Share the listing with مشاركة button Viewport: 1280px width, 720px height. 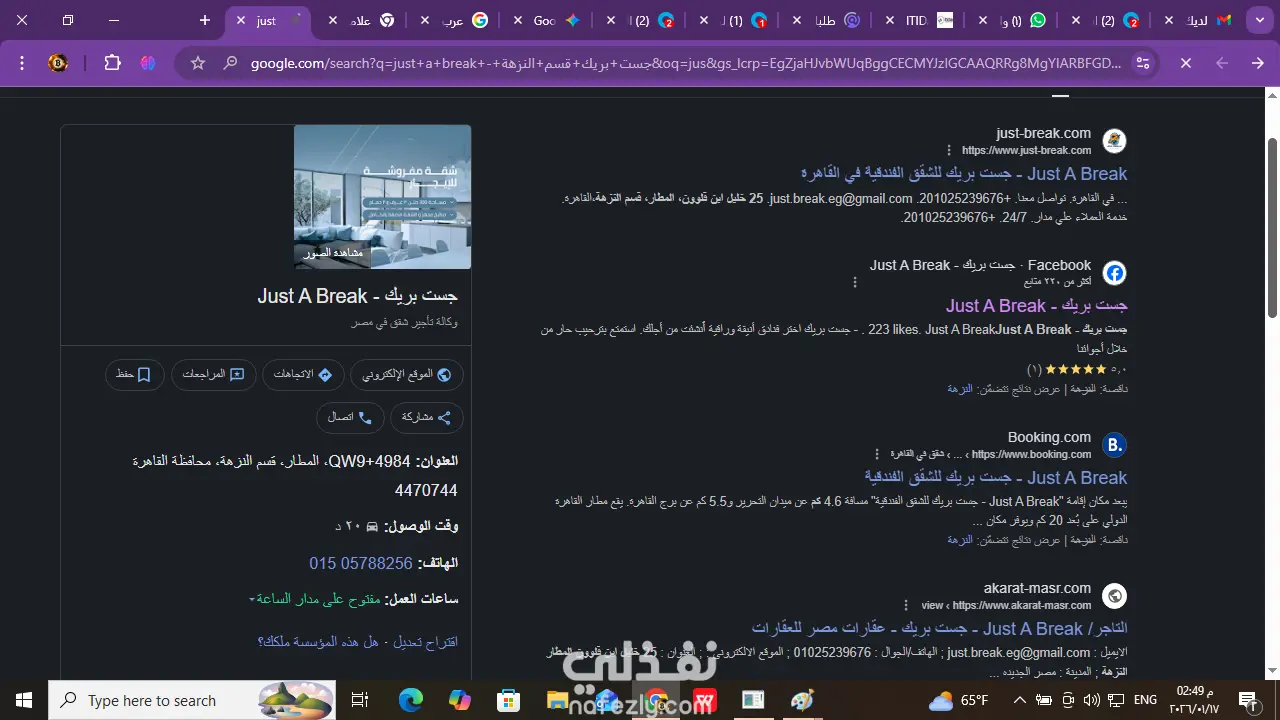pos(426,417)
